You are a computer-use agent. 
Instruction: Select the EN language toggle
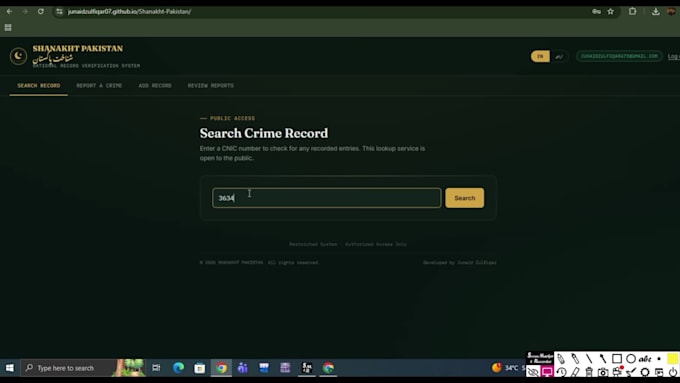[540, 56]
